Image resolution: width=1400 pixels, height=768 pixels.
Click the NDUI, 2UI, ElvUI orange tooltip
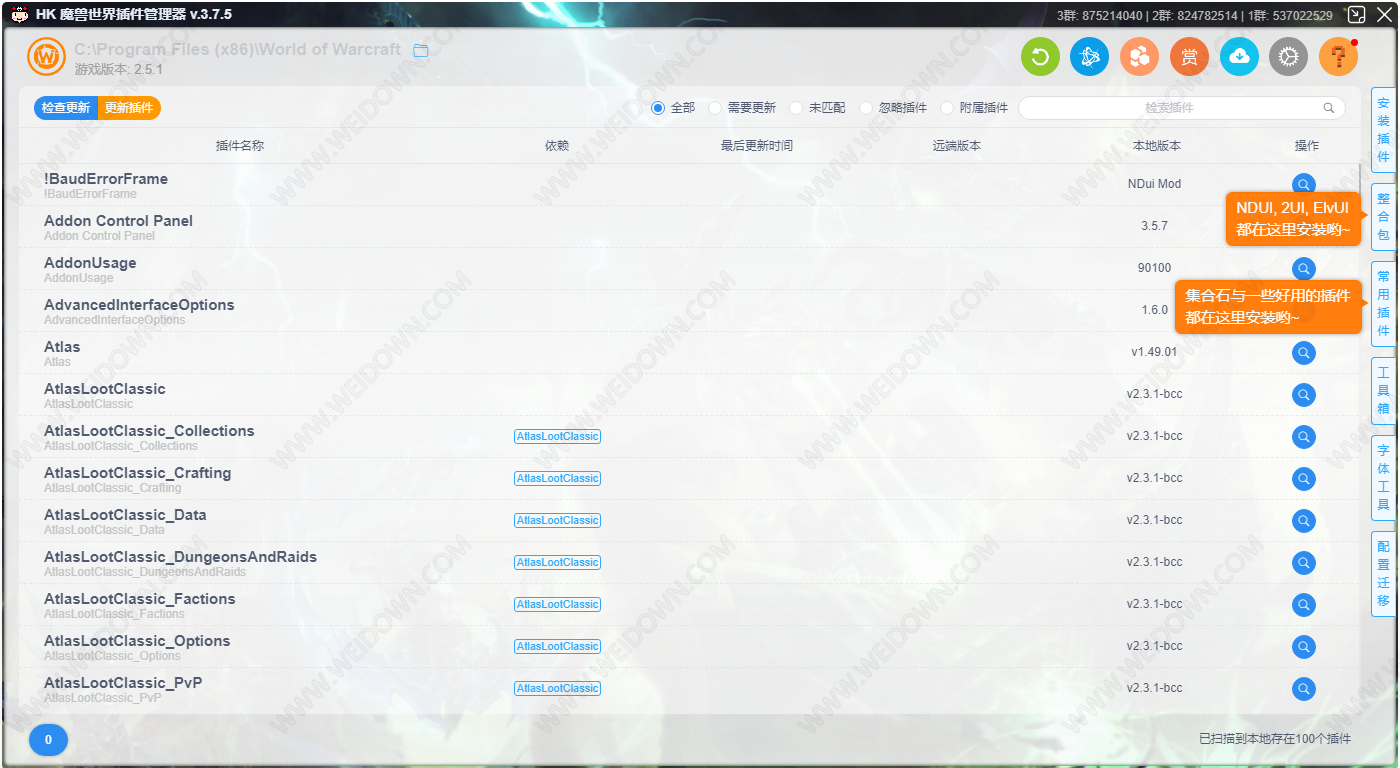pos(1293,219)
